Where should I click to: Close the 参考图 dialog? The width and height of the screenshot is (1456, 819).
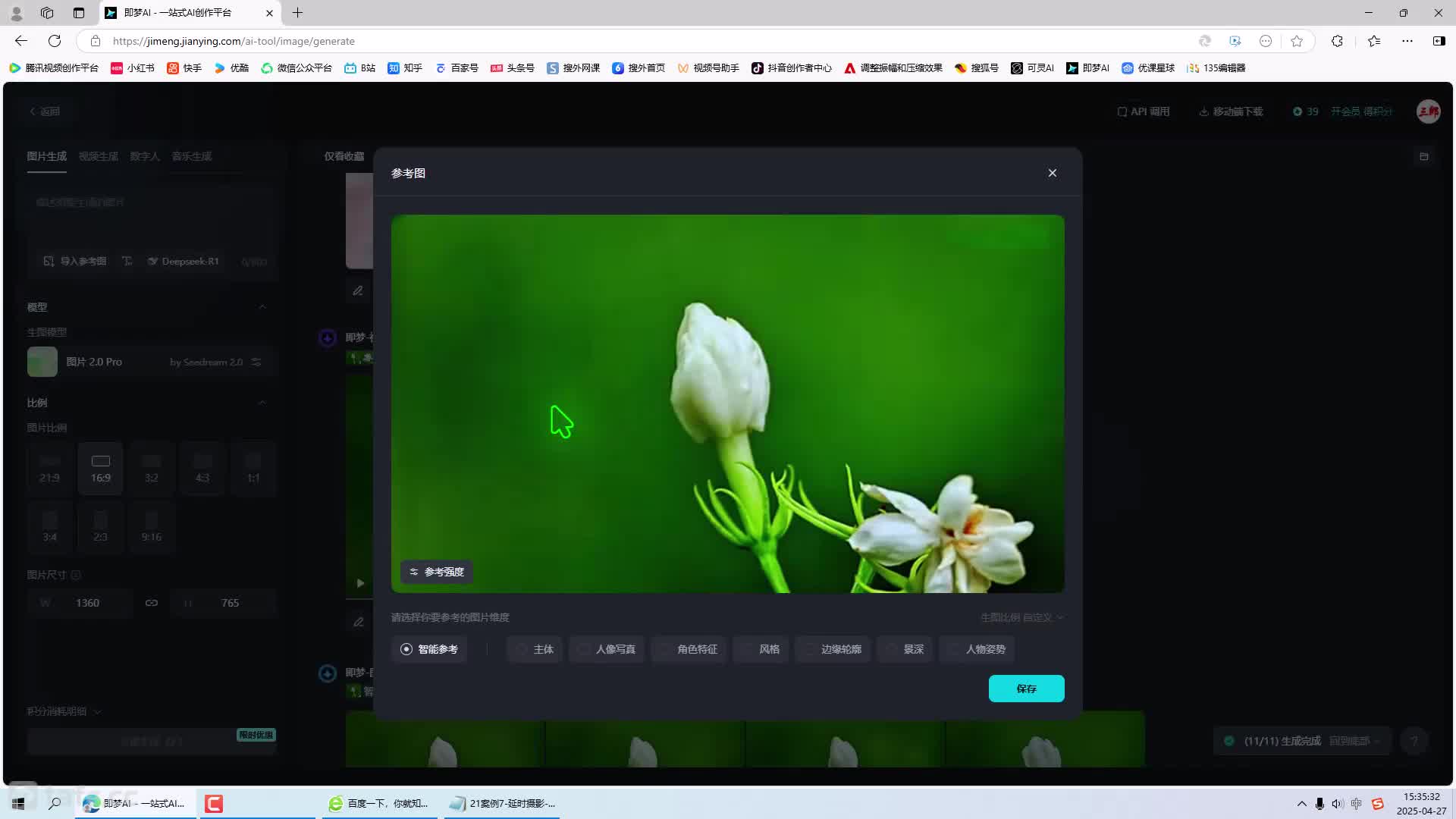[1052, 173]
